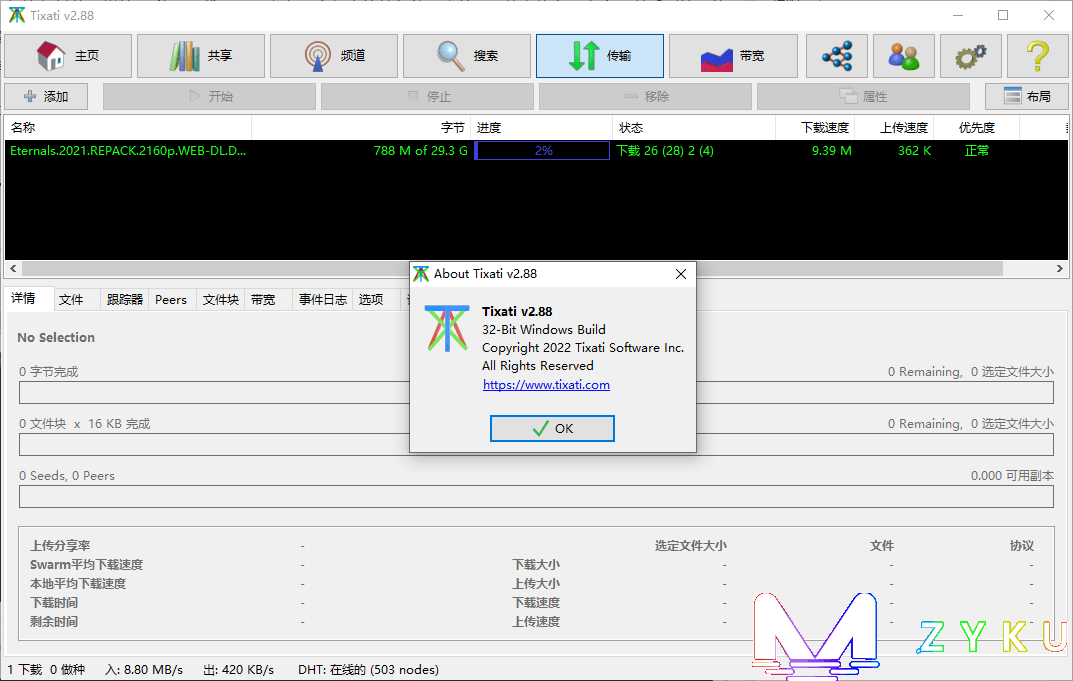Screen dimensions: 1073x681
Task: Click the 0 Seeds, 0 Peers availability bar
Action: pyautogui.click(x=536, y=496)
